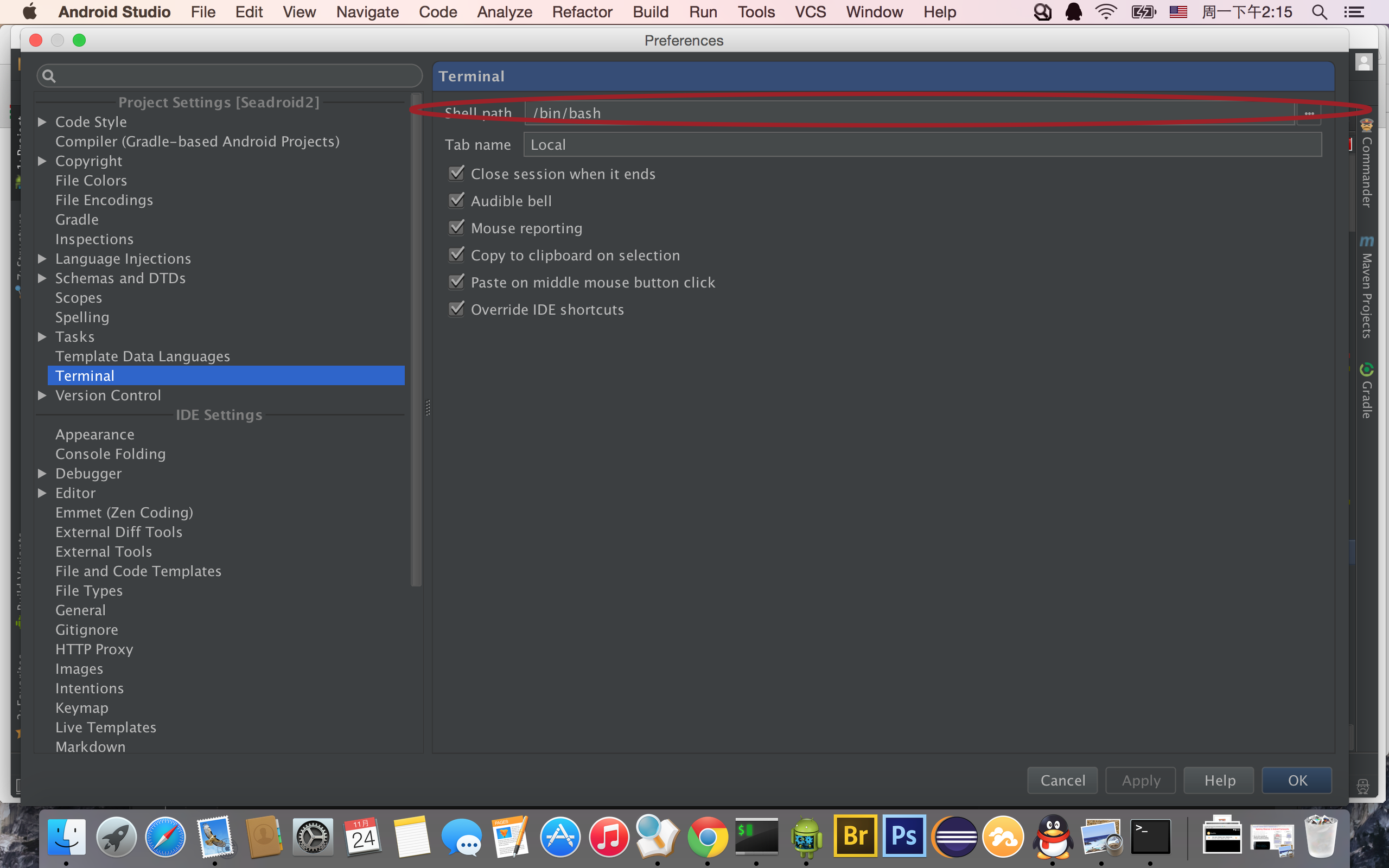Click the Apply button
The height and width of the screenshot is (868, 1389).
click(1140, 781)
